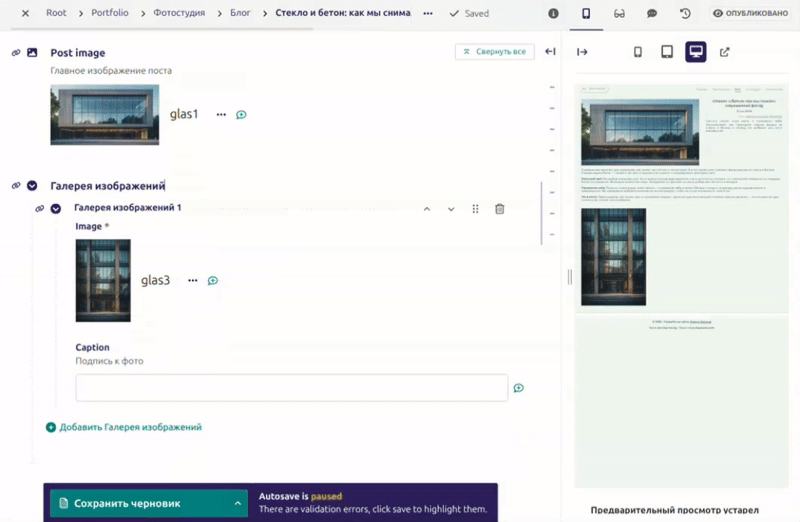Move Галерея изображений 1 up
This screenshot has height=522, width=800.
(427, 209)
